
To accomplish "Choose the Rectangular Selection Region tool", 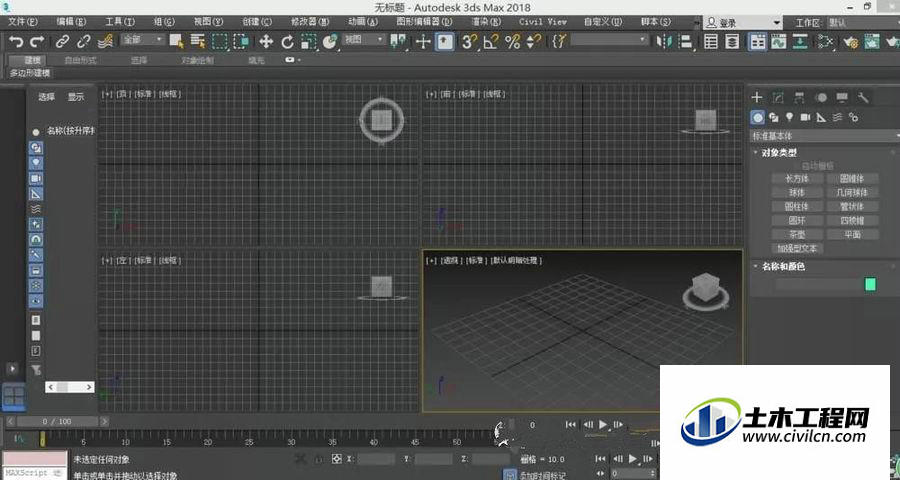I will [220, 41].
